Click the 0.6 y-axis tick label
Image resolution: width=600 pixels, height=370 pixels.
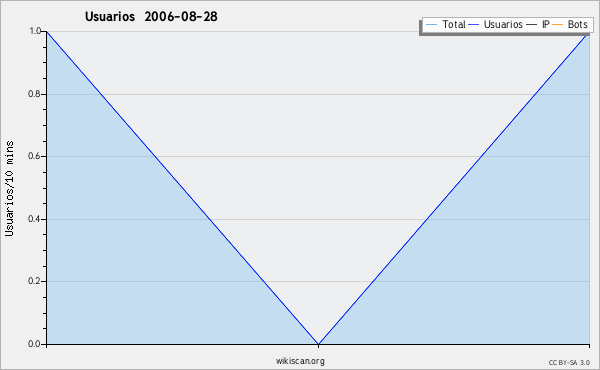point(34,156)
